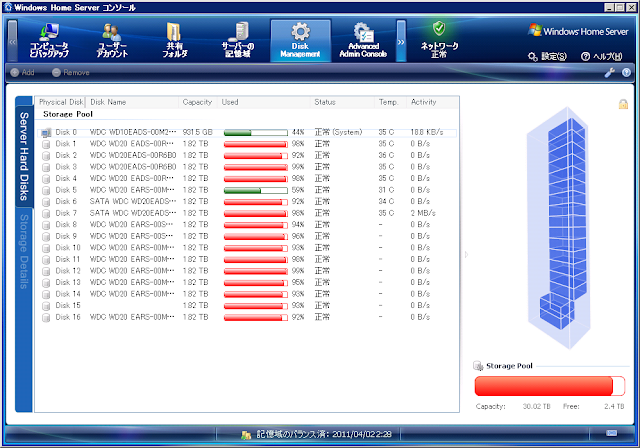Sort by the Status column header

pyautogui.click(x=342, y=102)
